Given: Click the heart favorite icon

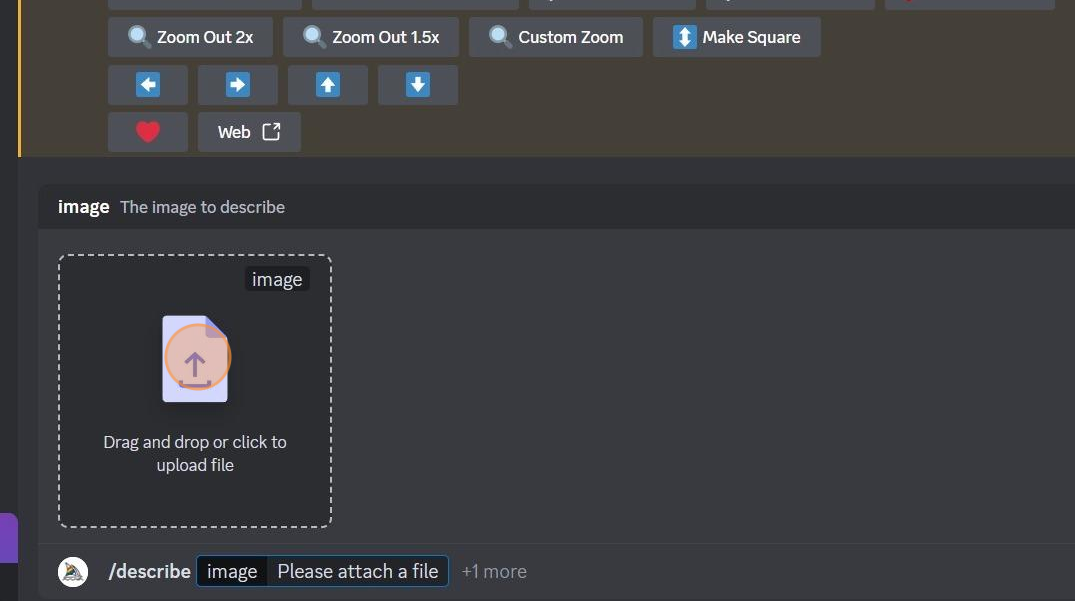Looking at the screenshot, I should click(147, 131).
